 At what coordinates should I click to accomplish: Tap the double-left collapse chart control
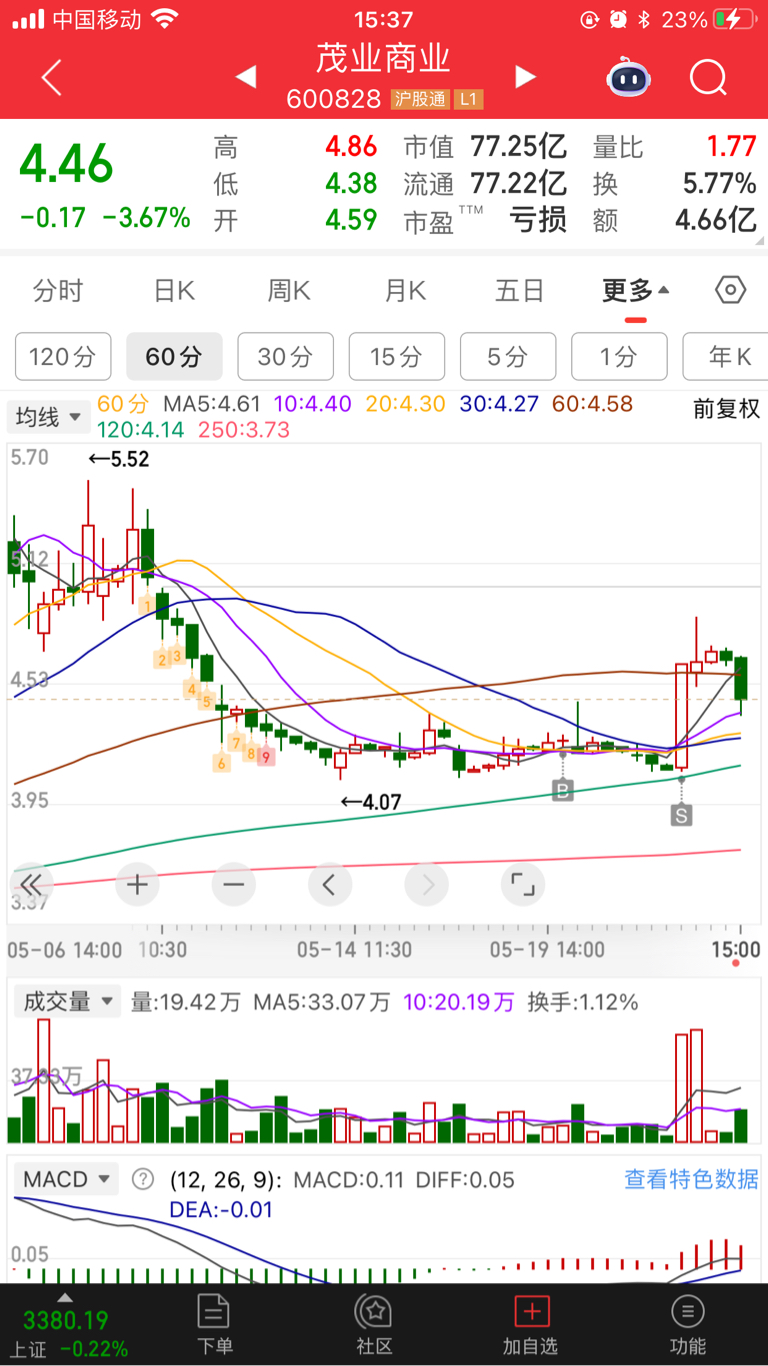[x=30, y=884]
